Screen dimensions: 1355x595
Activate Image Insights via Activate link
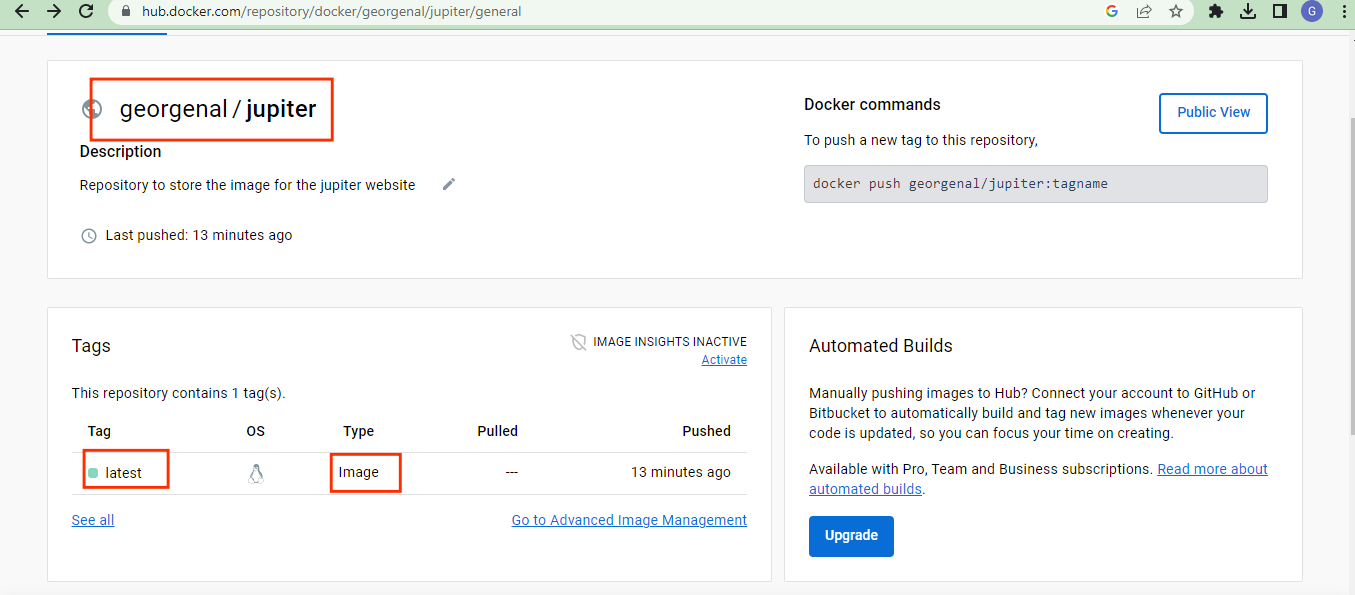click(x=724, y=360)
